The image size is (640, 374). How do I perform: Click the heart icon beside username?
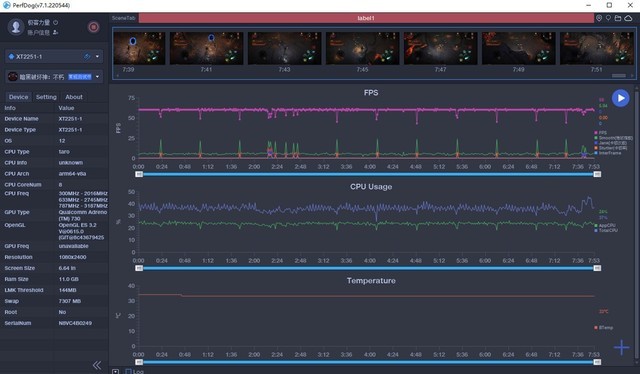(x=56, y=22)
